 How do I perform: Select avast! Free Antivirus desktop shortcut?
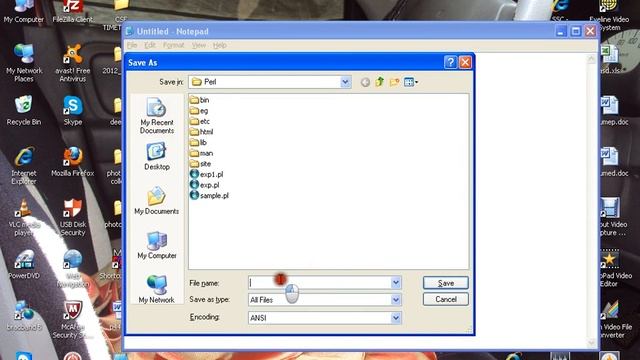73,63
